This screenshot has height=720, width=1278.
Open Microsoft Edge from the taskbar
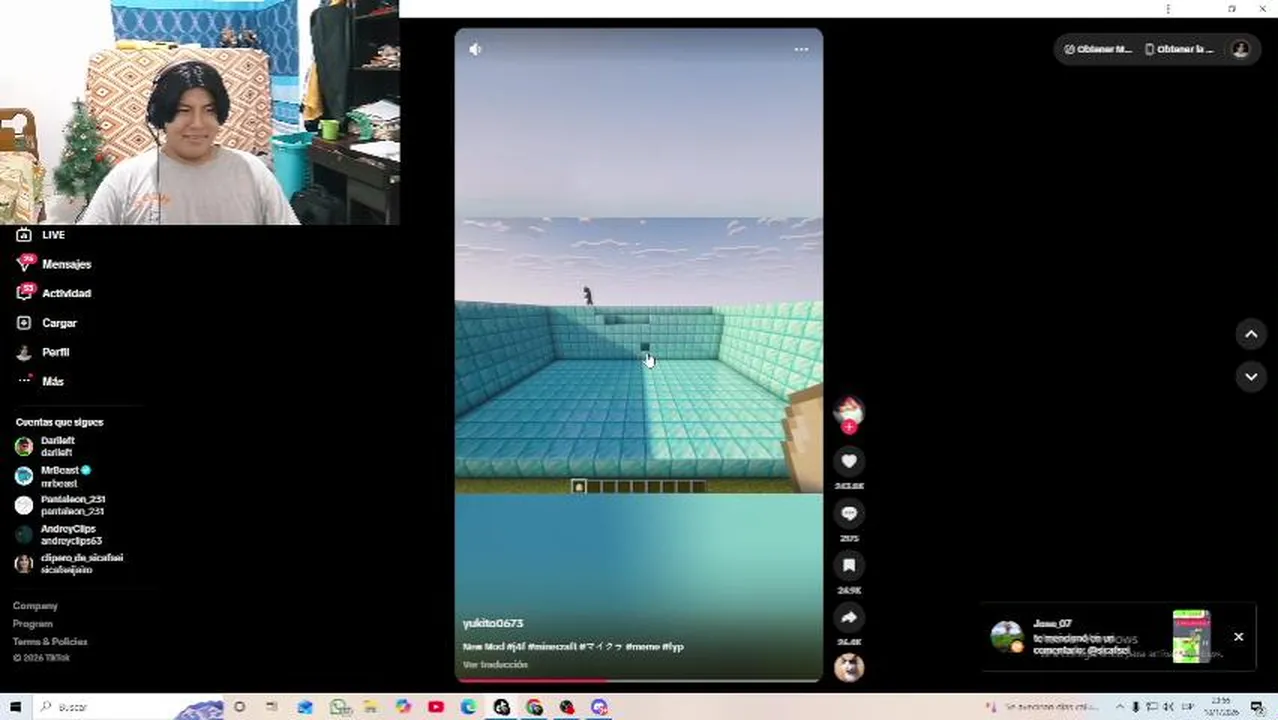469,707
